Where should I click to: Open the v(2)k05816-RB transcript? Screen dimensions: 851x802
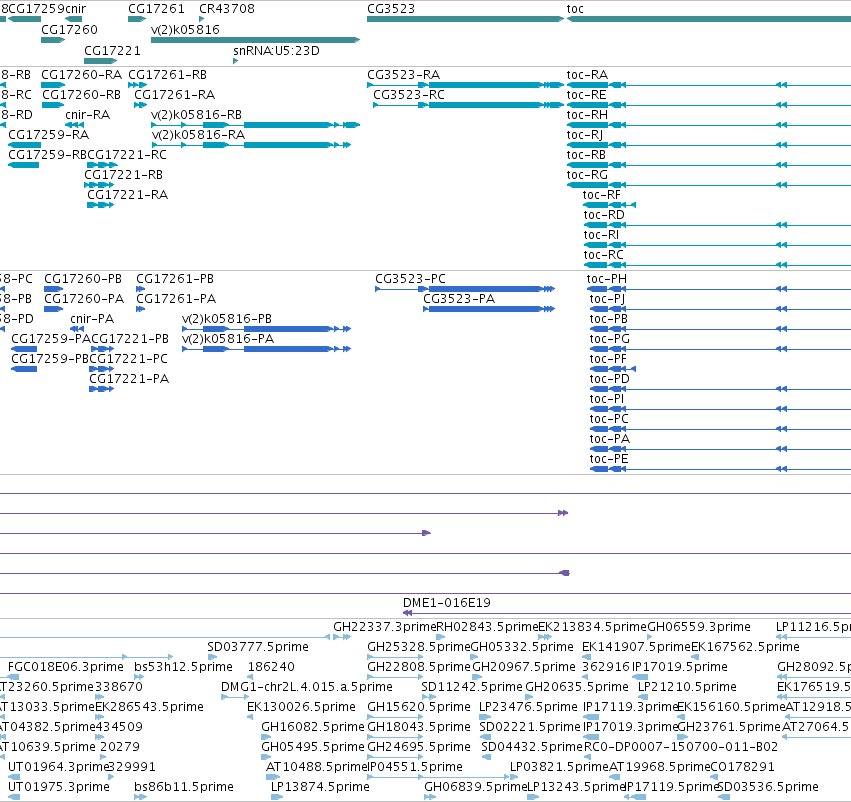coord(255,125)
